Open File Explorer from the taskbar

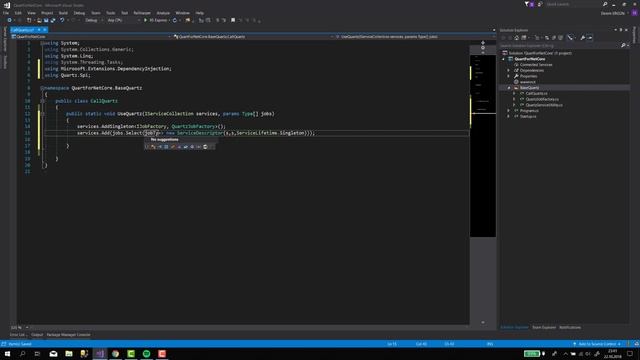click(69, 353)
